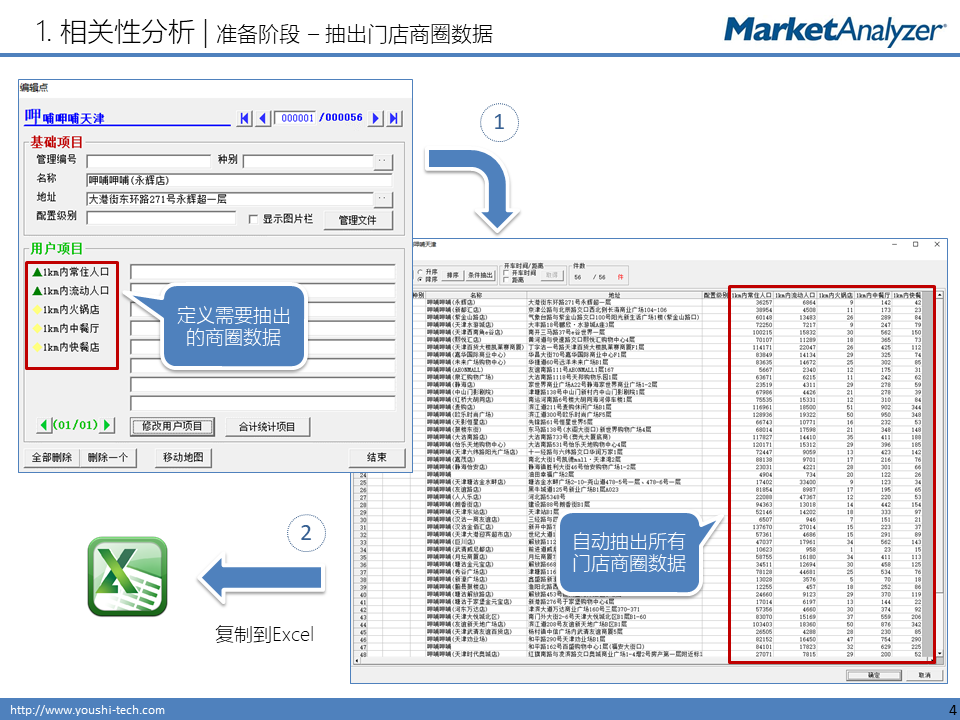Screen dimensions: 960x720
Task: Click the 删除一个 button
Action: tap(108, 457)
